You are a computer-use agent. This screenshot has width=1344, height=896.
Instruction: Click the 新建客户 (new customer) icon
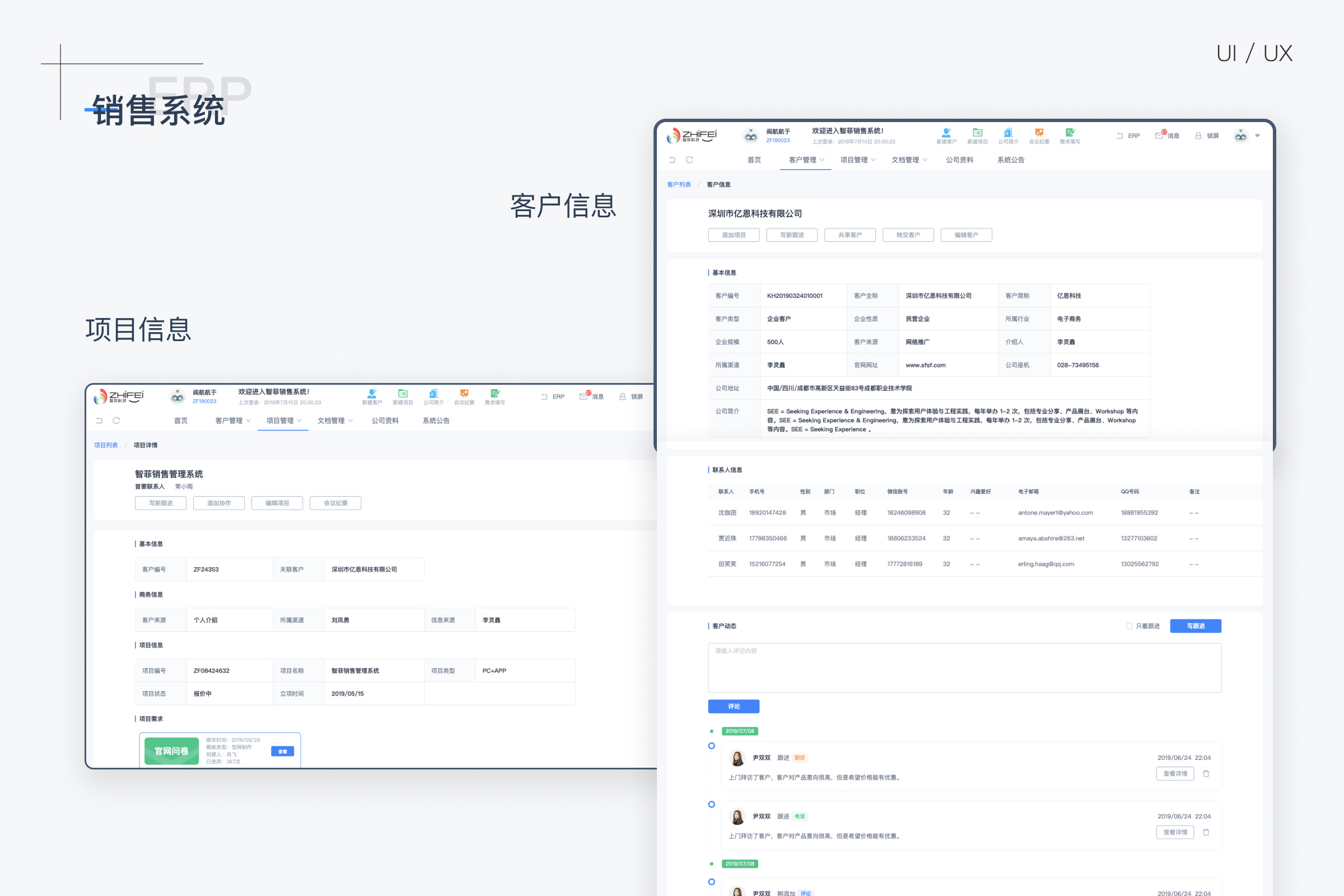pyautogui.click(x=948, y=133)
